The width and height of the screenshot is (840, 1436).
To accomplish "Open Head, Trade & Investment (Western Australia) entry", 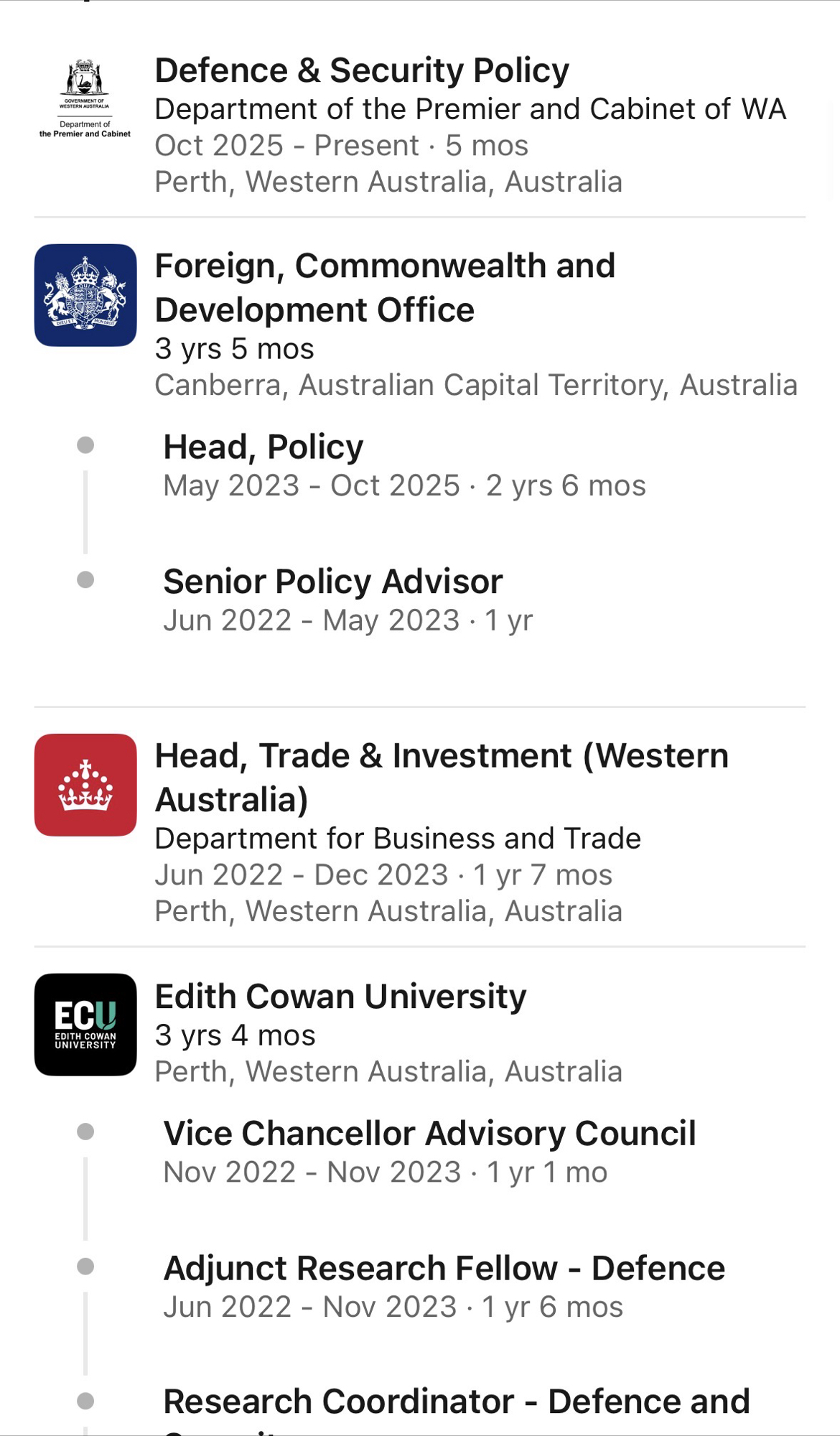I will pyautogui.click(x=442, y=777).
